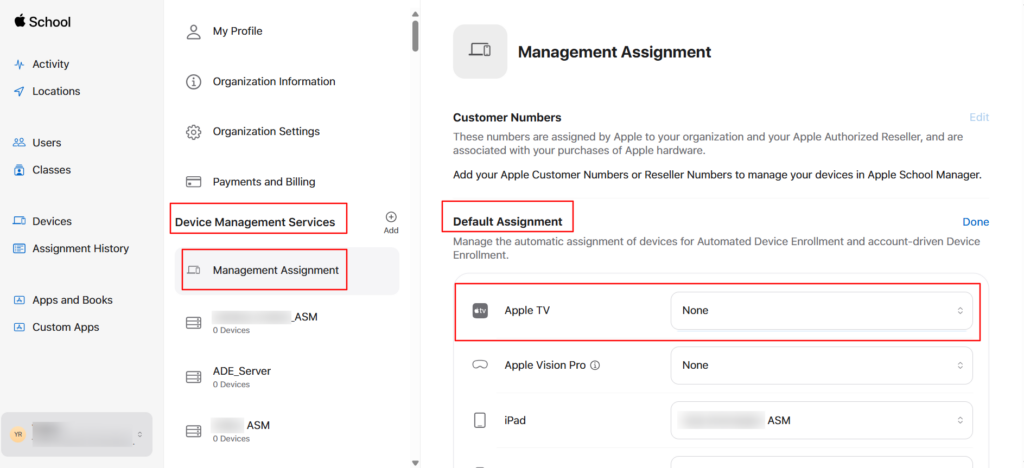Click the Apple Vision Pro headset icon

[480, 366]
